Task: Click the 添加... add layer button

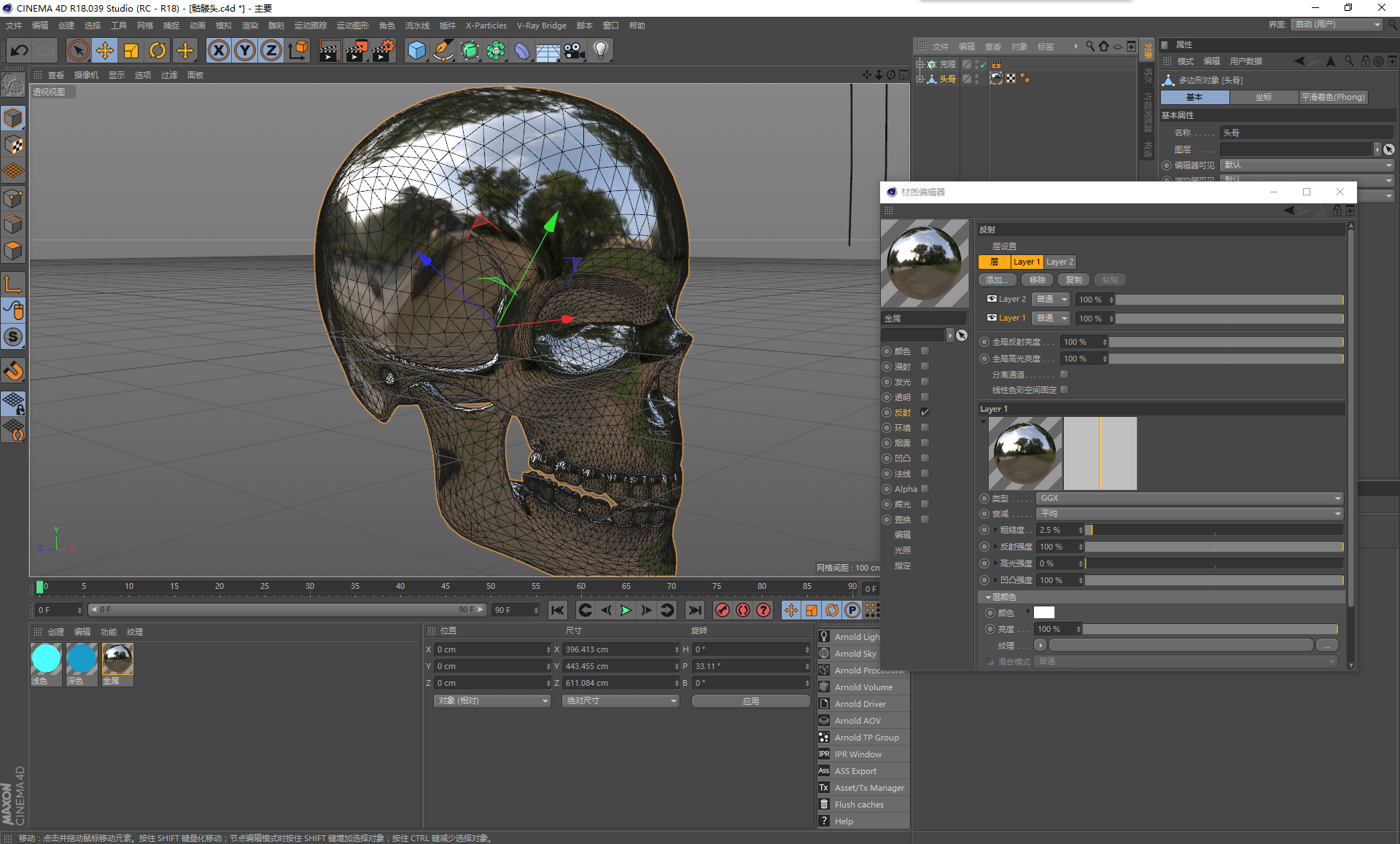Action: pyautogui.click(x=997, y=280)
